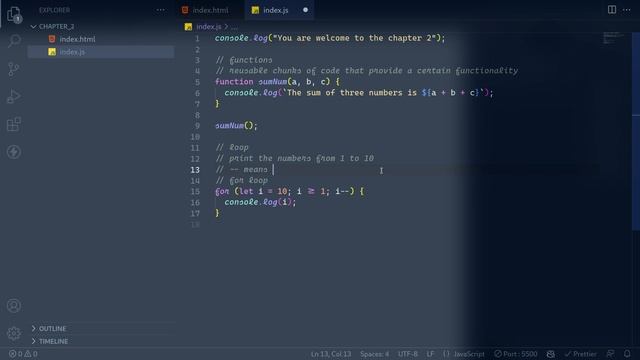Screen dimensions: 640x360
Task: Click LF end of line selector
Action: coord(430,354)
